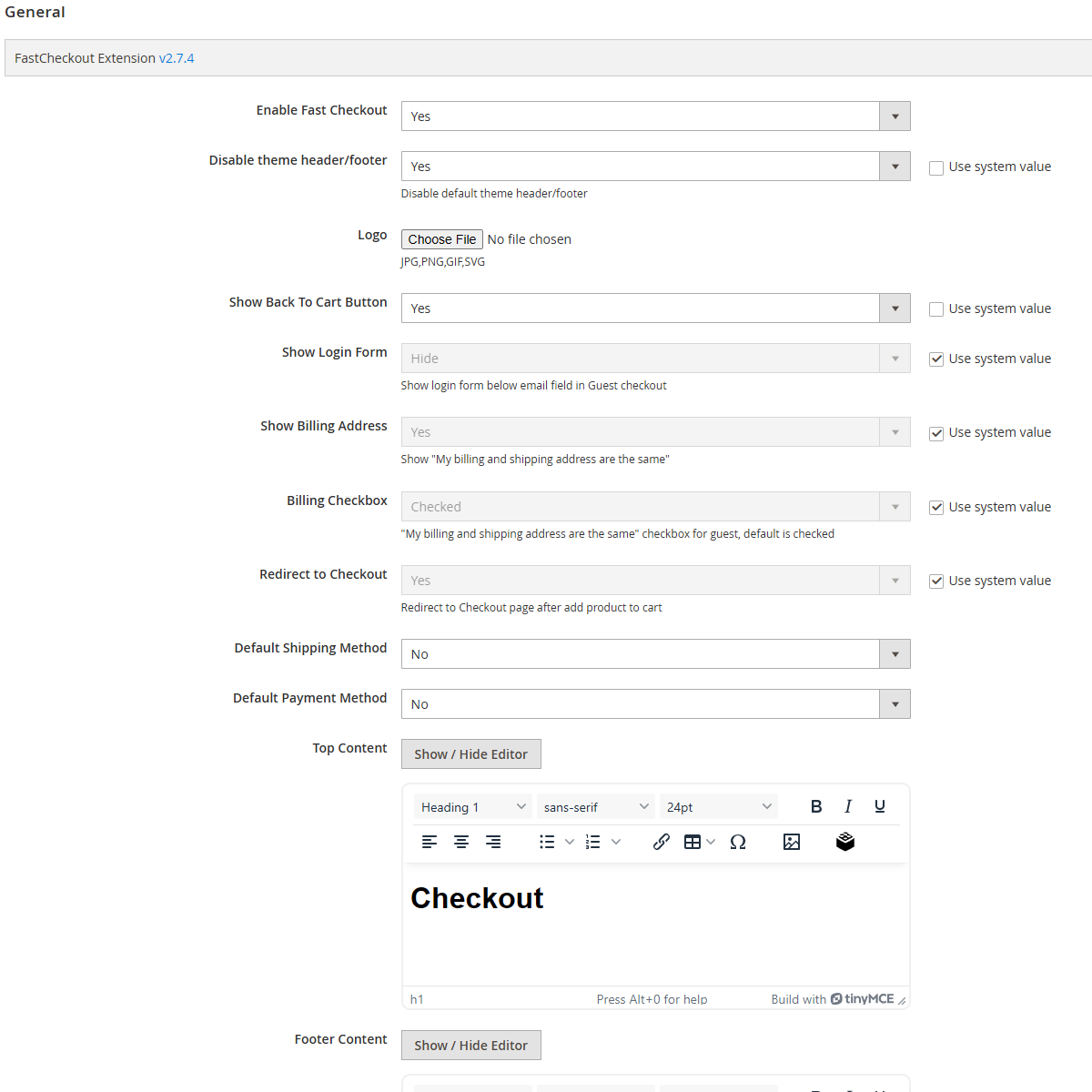The height and width of the screenshot is (1092, 1092).
Task: Align text right in Top Content editor
Action: point(493,842)
